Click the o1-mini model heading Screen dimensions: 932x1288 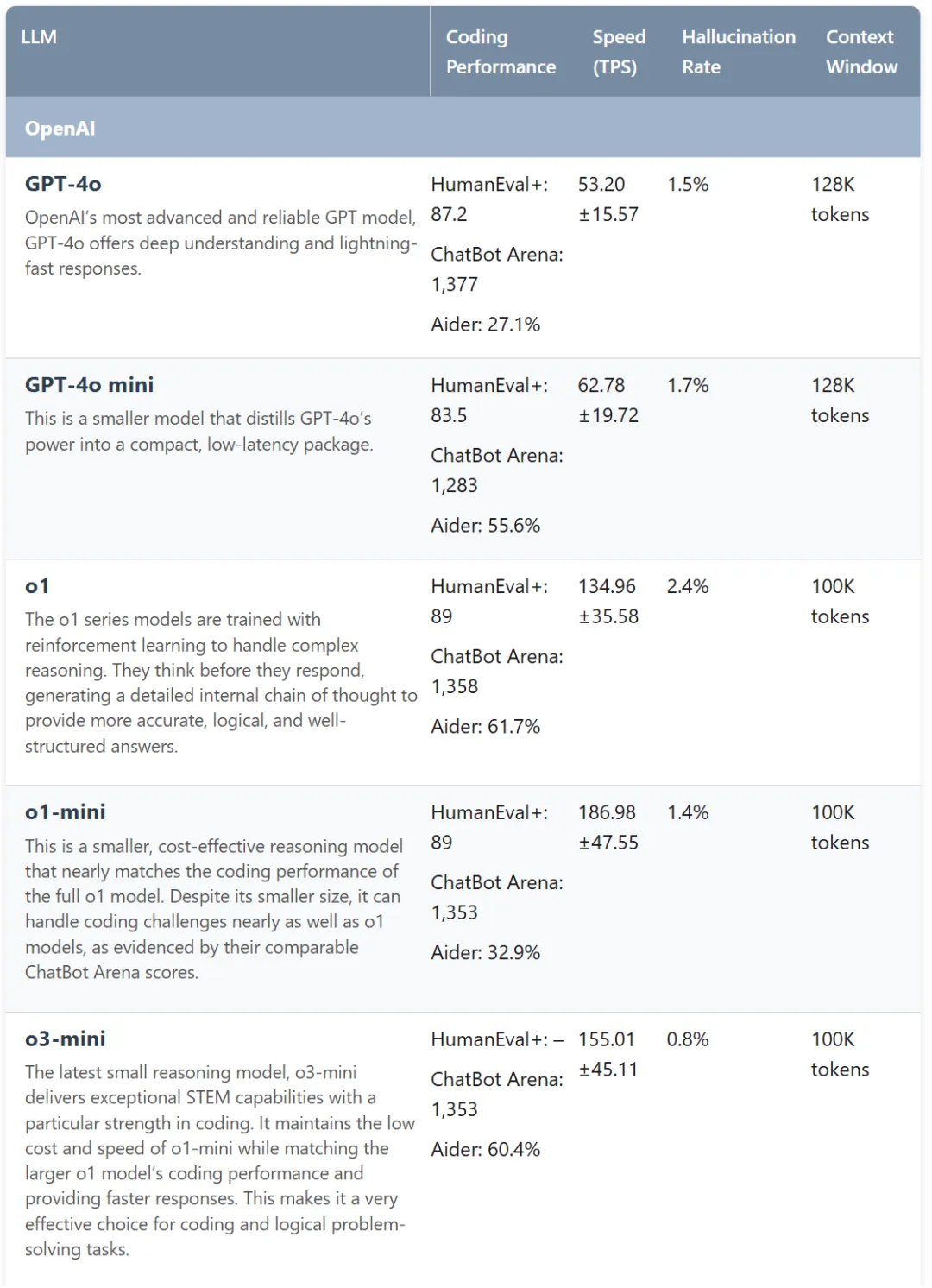click(x=66, y=812)
